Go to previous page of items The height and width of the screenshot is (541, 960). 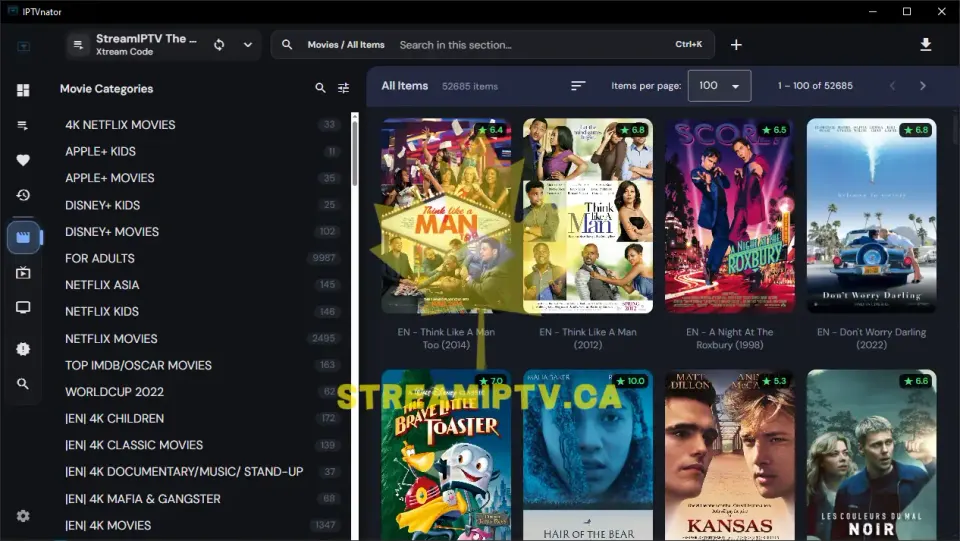[892, 86]
